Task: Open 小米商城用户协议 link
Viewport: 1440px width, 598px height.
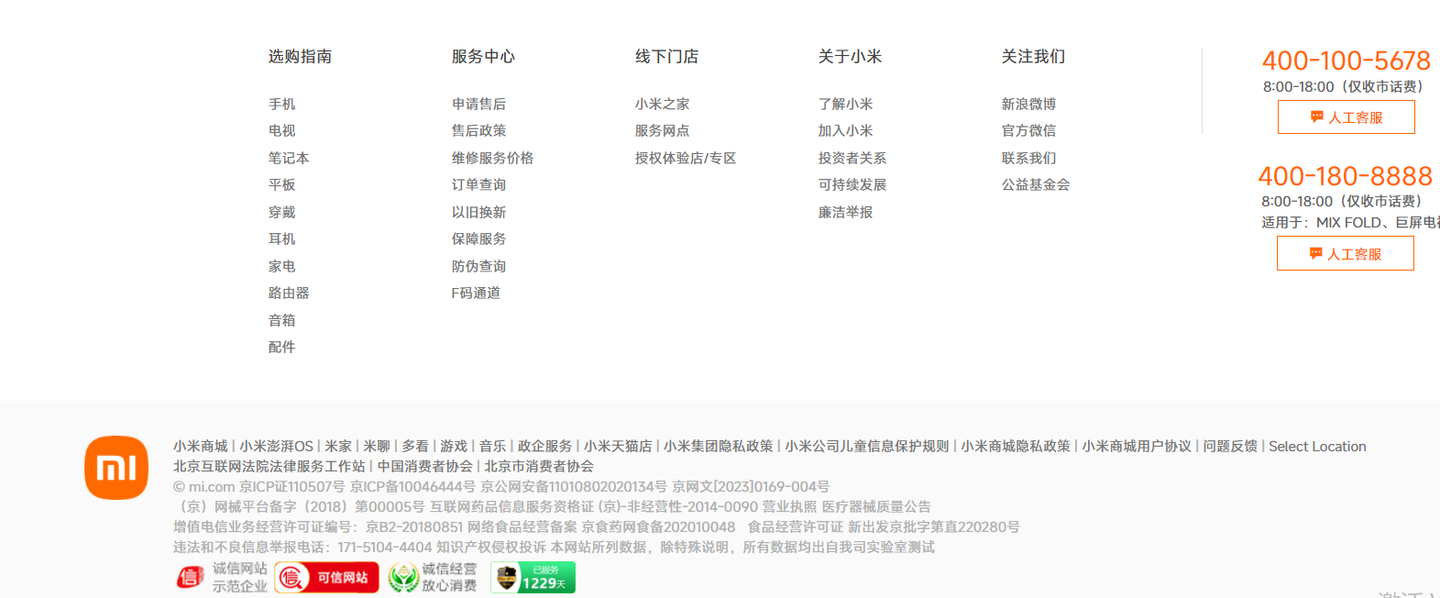Action: [1137, 446]
